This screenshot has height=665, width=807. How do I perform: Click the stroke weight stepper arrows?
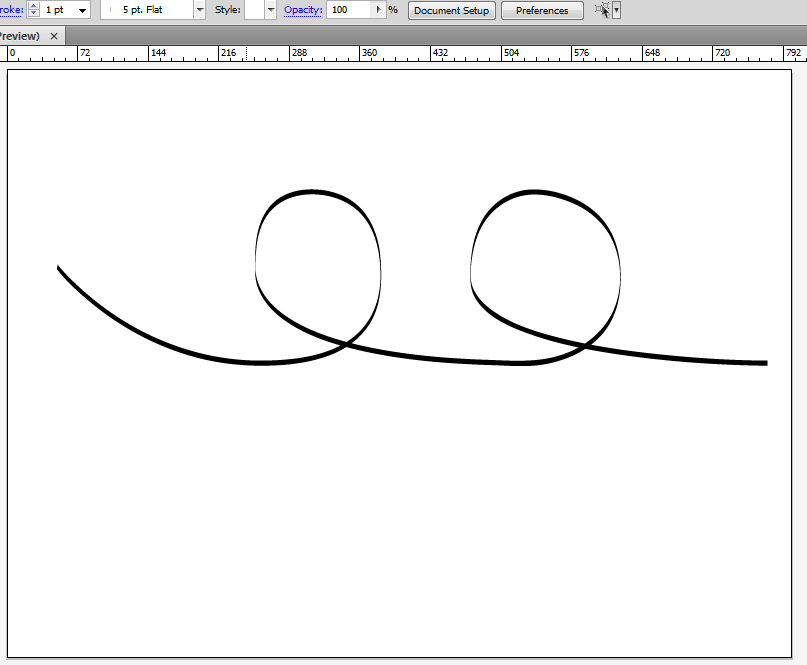point(33,10)
